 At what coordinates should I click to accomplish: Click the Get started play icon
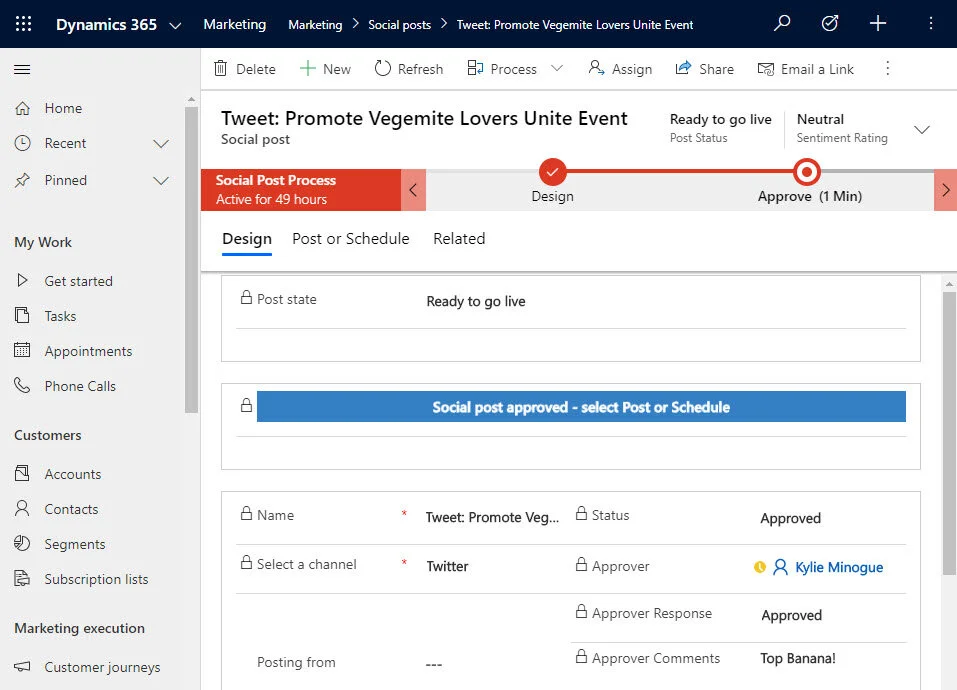pyautogui.click(x=23, y=281)
